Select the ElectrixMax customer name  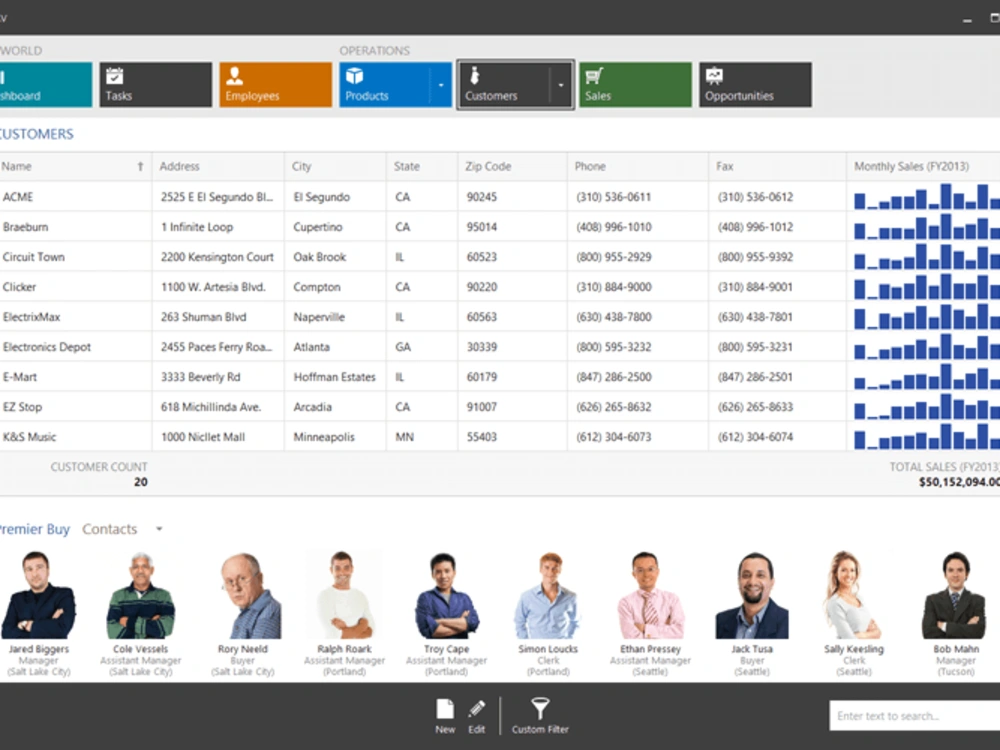click(31, 317)
